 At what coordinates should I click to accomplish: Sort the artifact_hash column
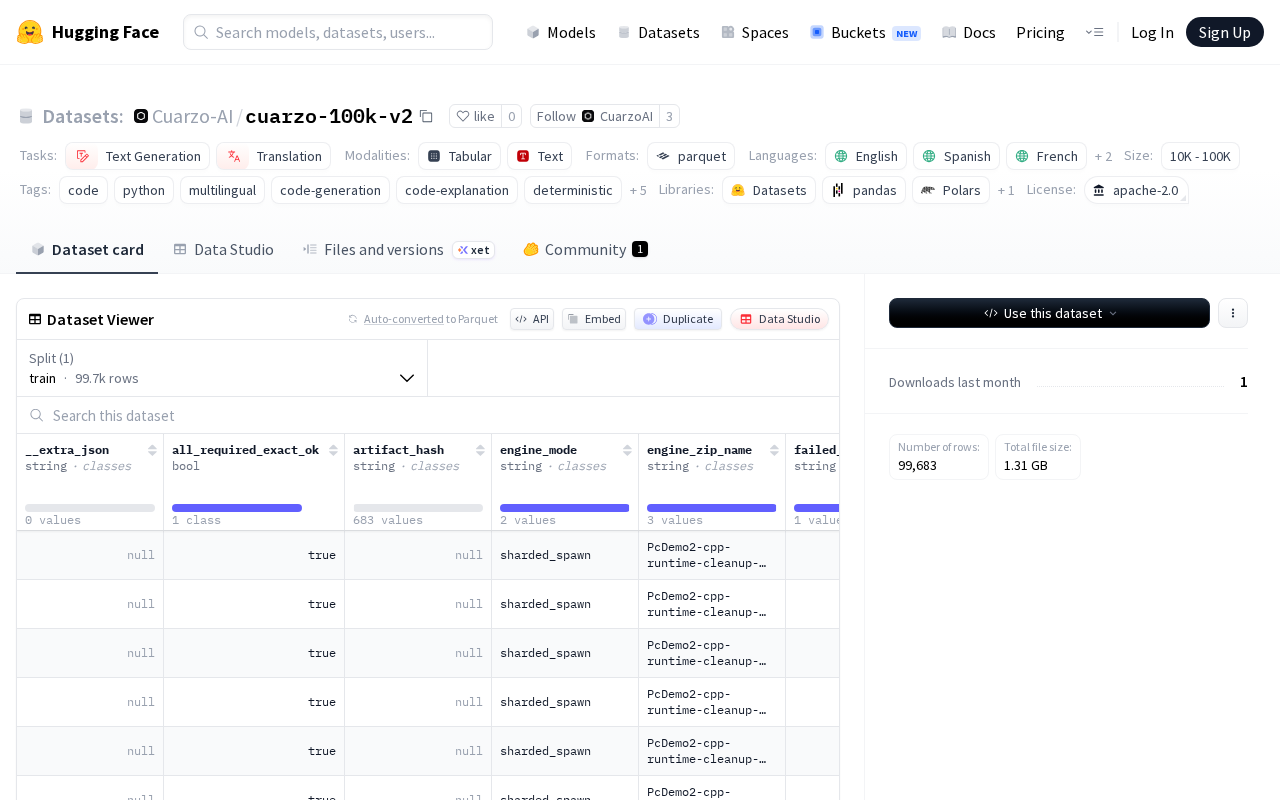(x=480, y=450)
